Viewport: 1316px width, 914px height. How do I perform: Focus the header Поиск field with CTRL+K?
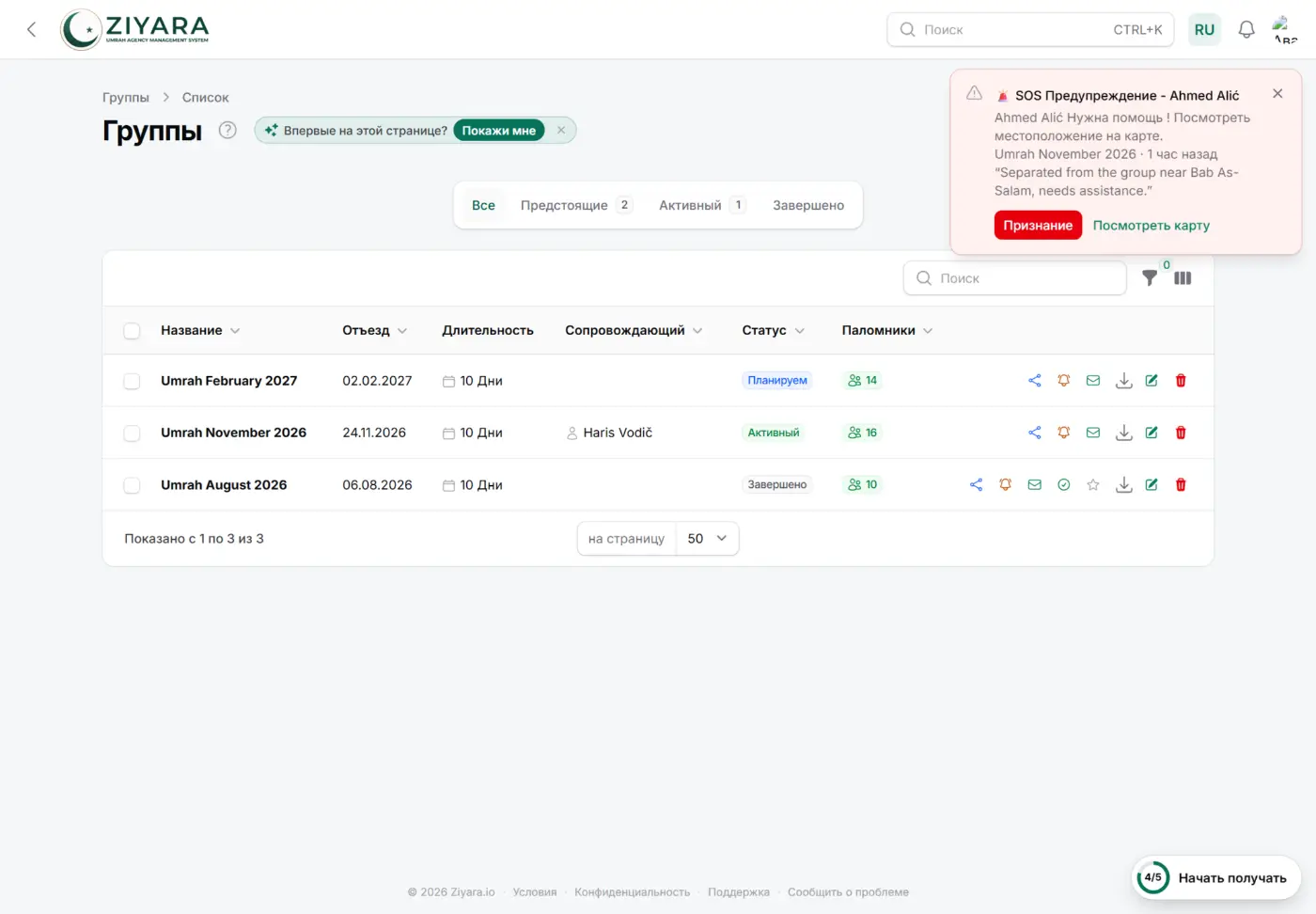coord(1031,29)
